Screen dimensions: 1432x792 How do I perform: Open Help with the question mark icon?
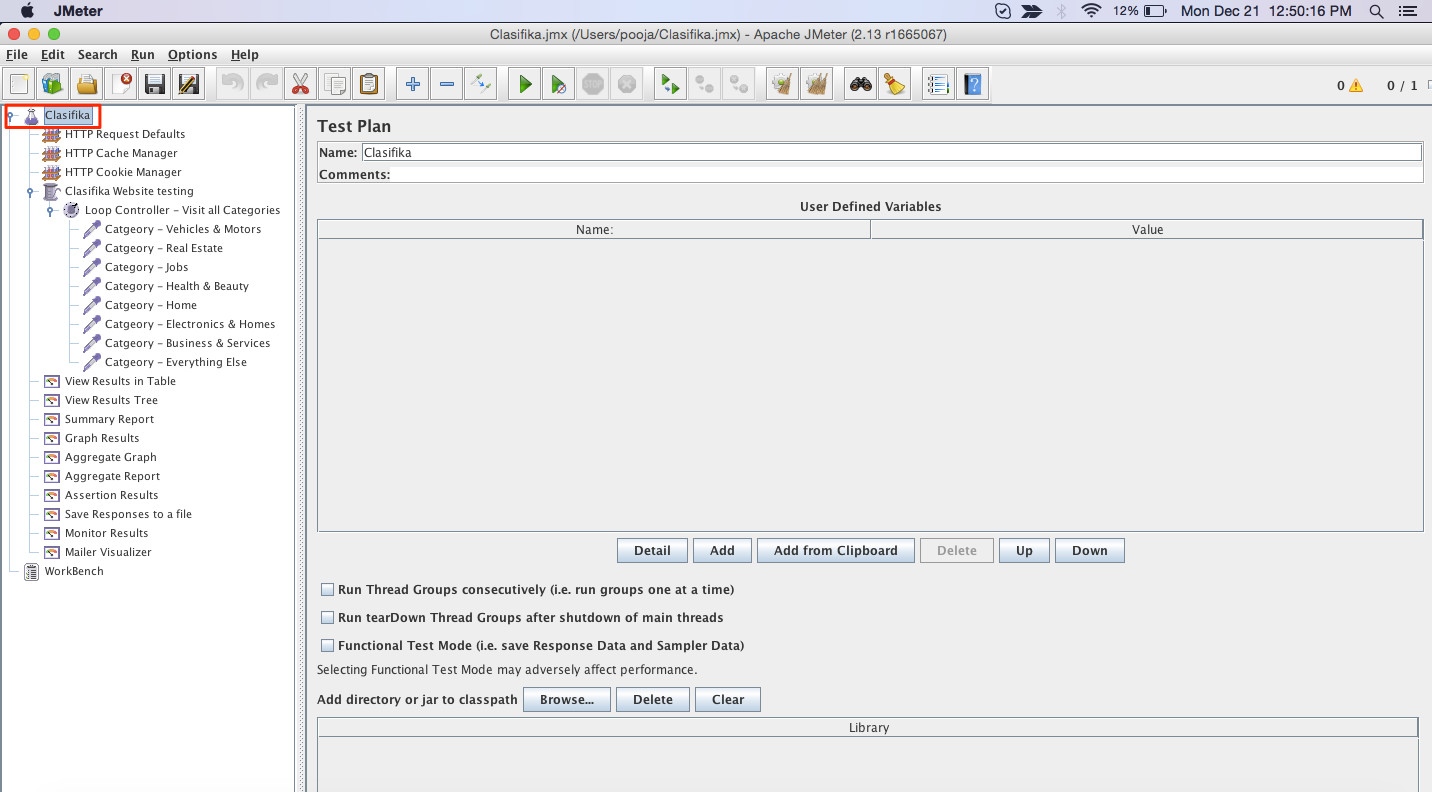click(x=972, y=84)
